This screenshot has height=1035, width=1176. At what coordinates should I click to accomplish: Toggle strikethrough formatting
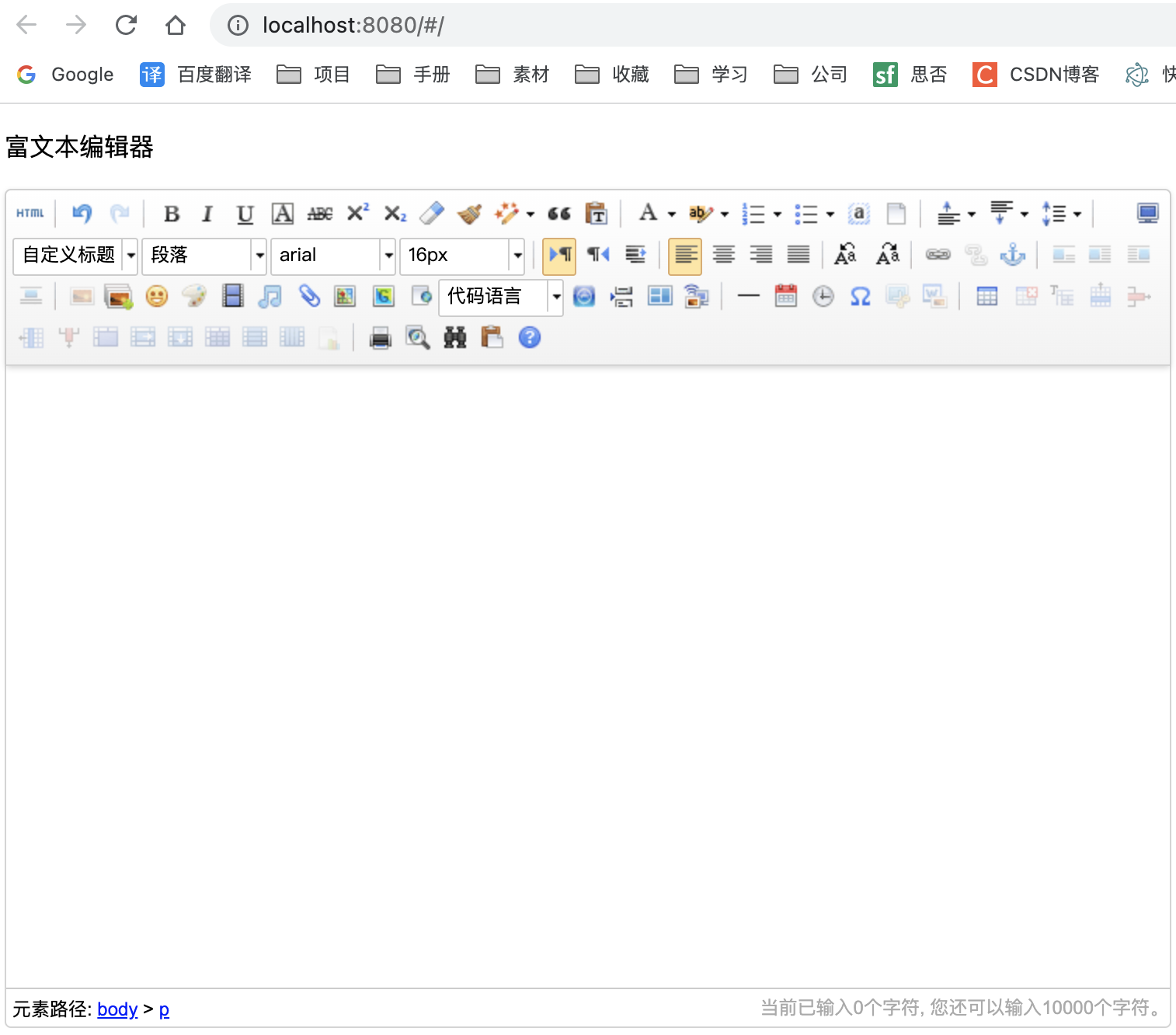(320, 213)
